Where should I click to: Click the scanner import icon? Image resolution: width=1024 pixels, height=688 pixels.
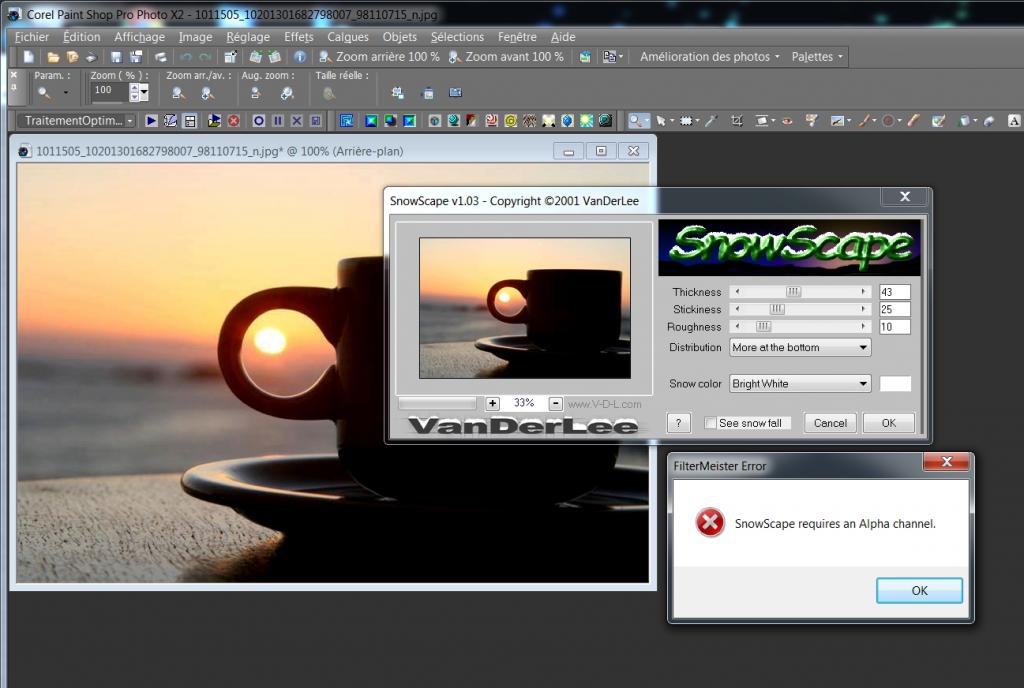tap(91, 57)
